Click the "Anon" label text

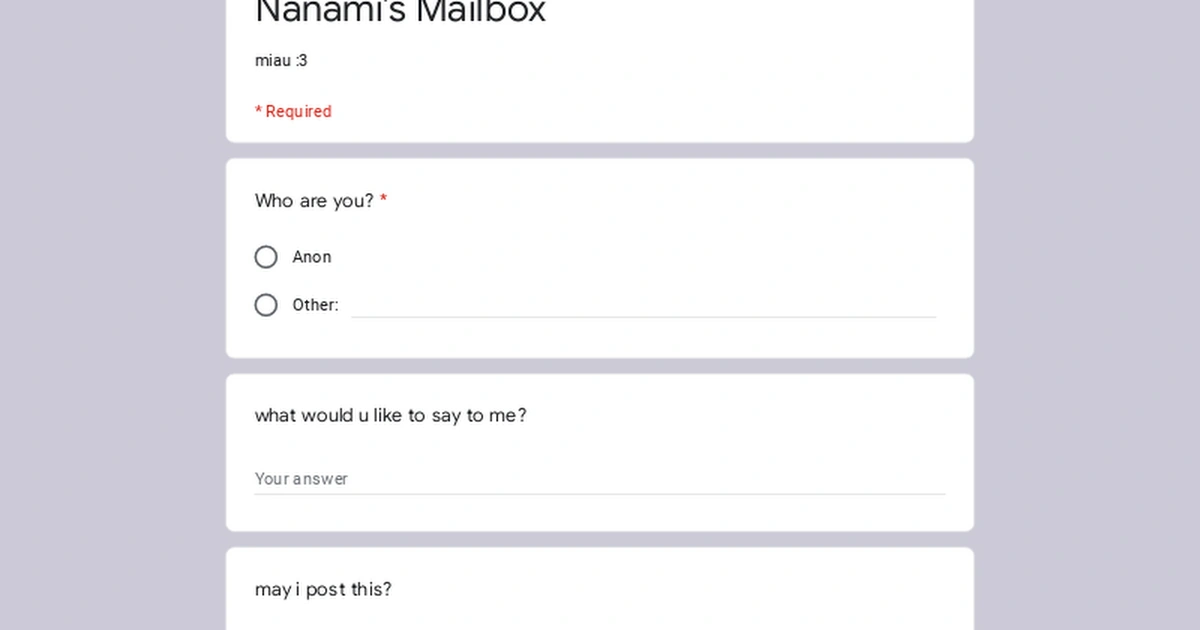point(312,256)
